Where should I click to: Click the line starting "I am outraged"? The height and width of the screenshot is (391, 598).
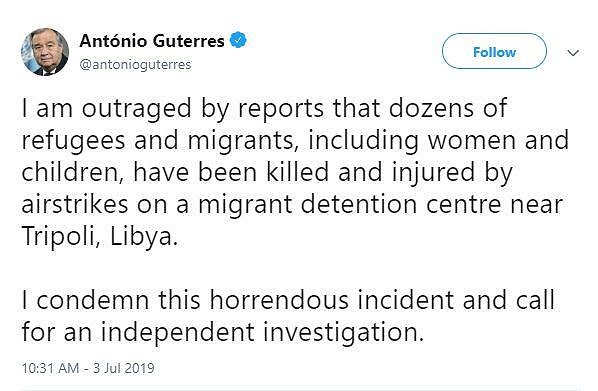(x=264, y=109)
